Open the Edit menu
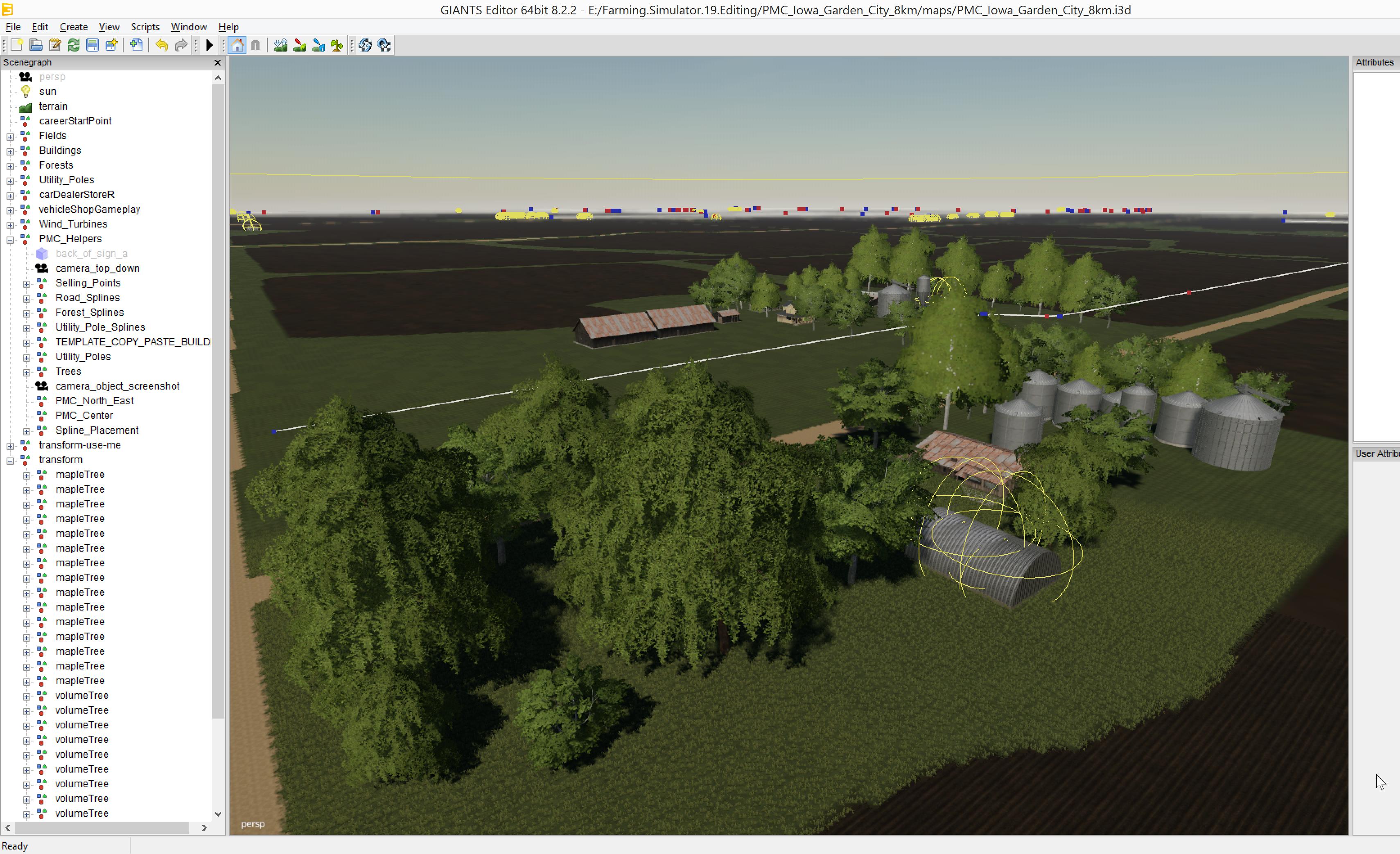The width and height of the screenshot is (1400, 854). 40,27
